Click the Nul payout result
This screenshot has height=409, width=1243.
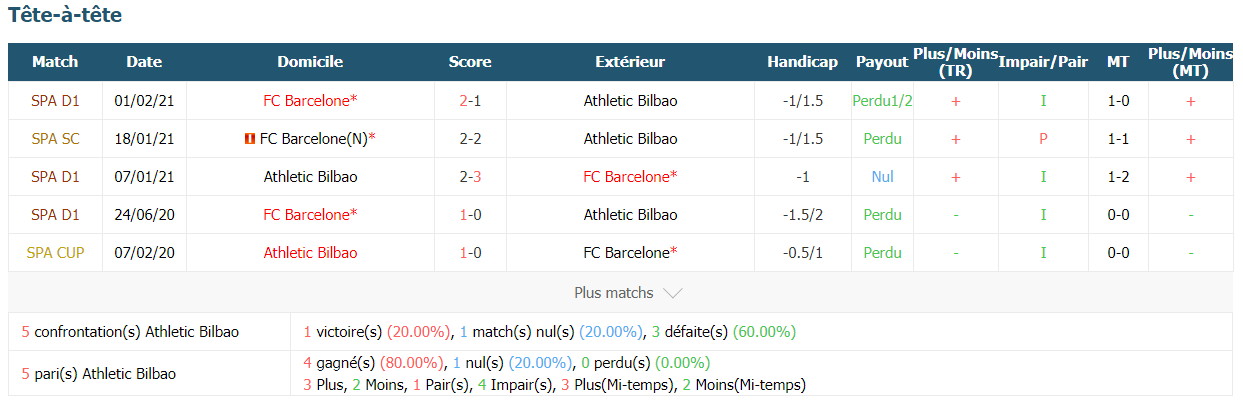pyautogui.click(x=882, y=177)
